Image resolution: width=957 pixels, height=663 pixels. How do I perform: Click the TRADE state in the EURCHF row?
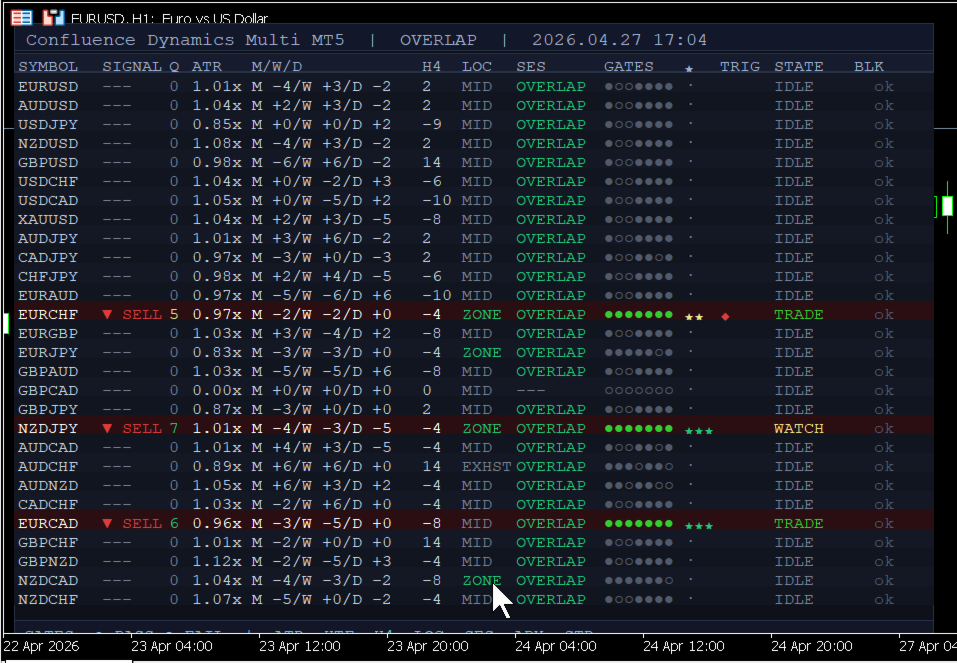pos(799,315)
